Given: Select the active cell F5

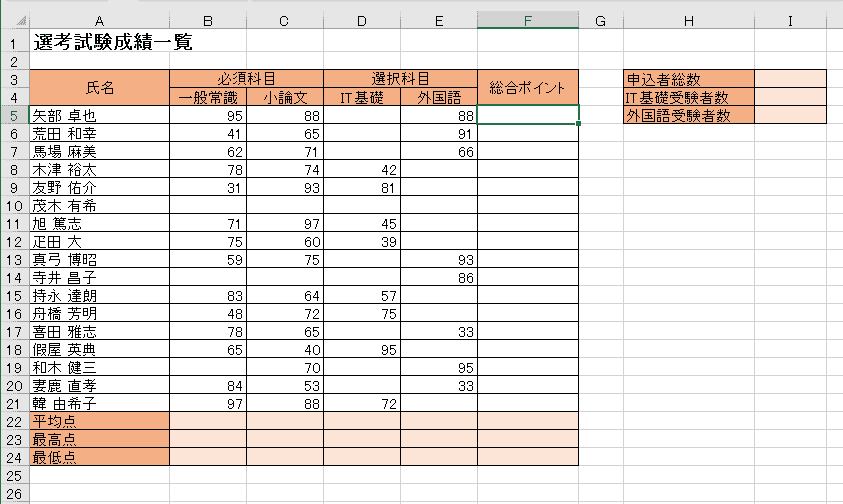Looking at the screenshot, I should 528,115.
